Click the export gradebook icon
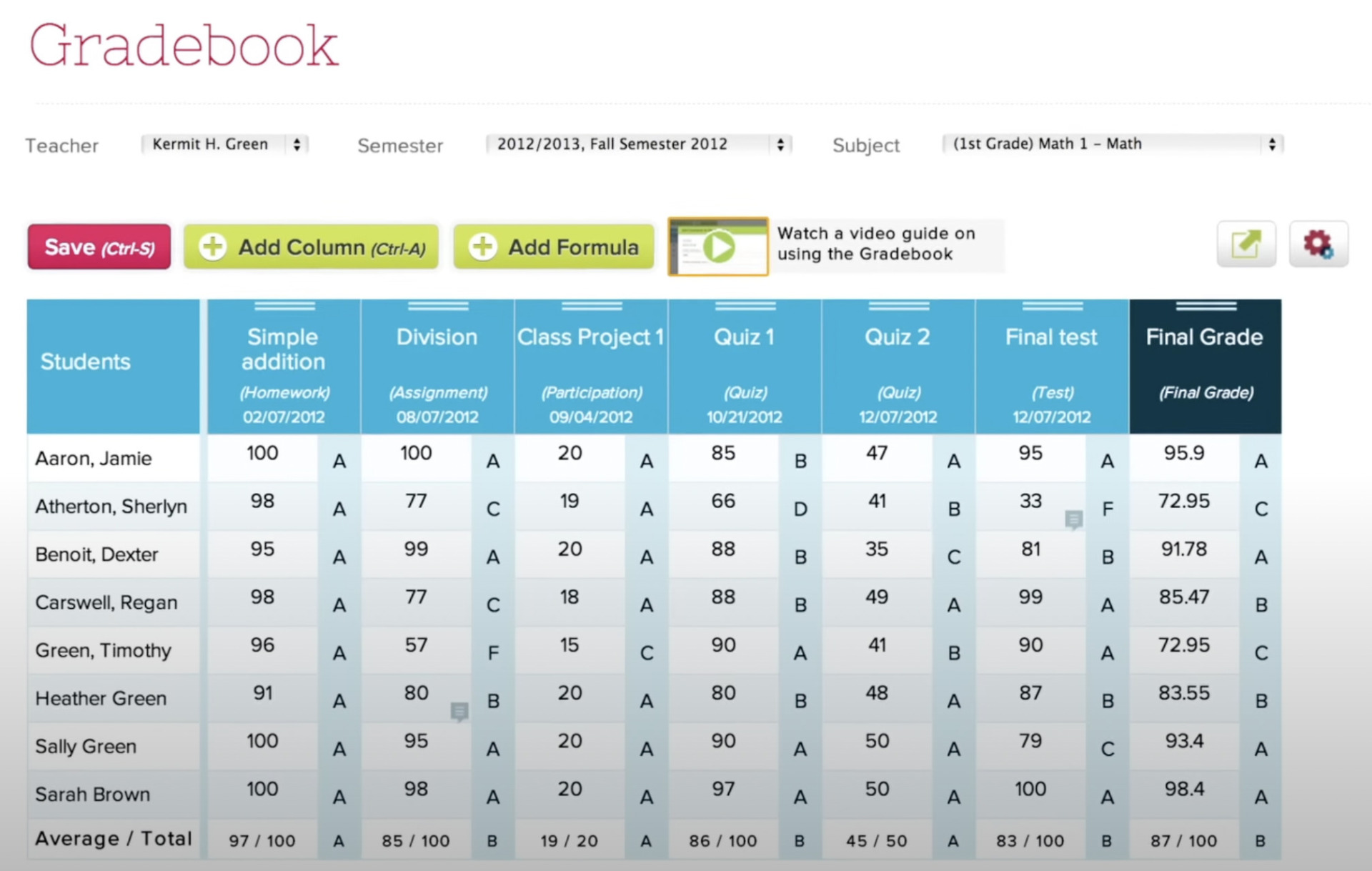 pos(1246,244)
